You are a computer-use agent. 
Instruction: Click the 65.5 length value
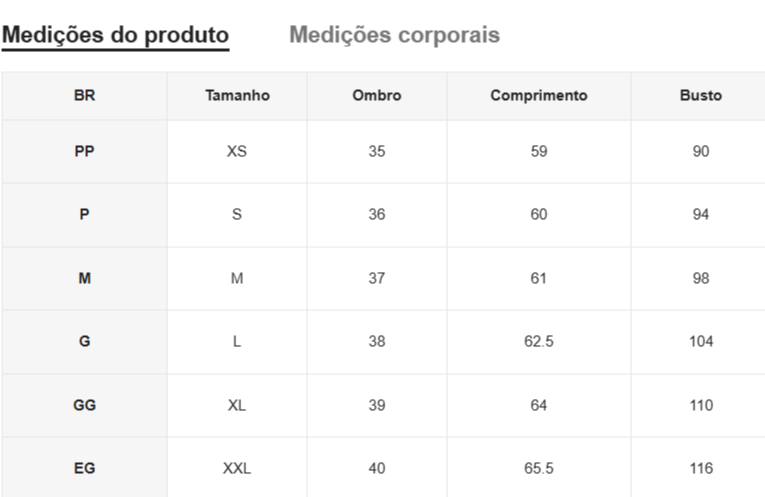538,469
